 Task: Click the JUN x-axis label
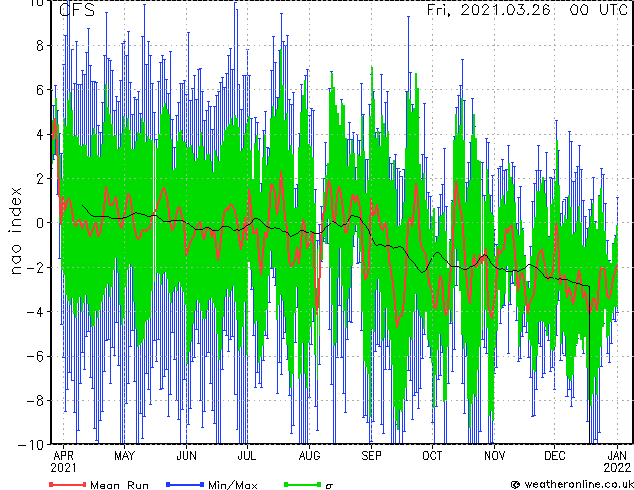click(x=186, y=456)
